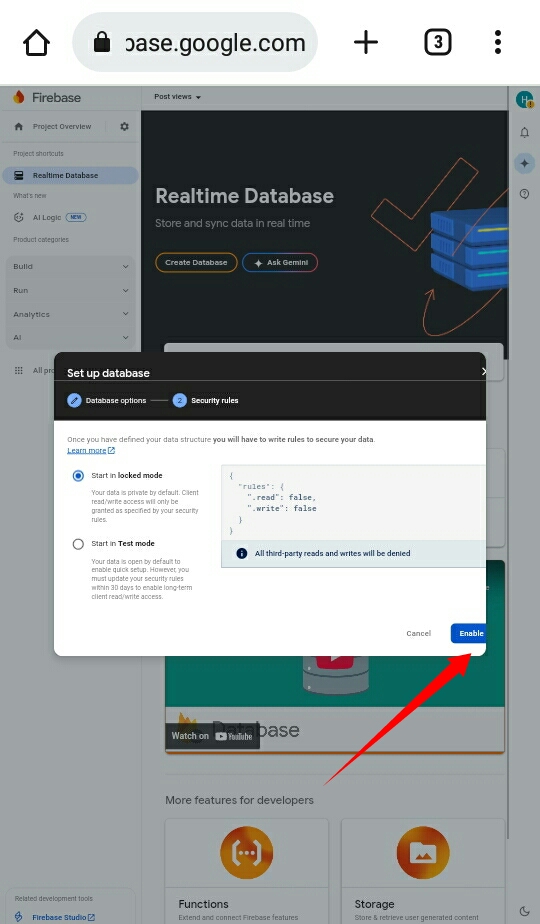Open the Post views project dropdown
Image resolution: width=540 pixels, height=924 pixels.
point(177,97)
